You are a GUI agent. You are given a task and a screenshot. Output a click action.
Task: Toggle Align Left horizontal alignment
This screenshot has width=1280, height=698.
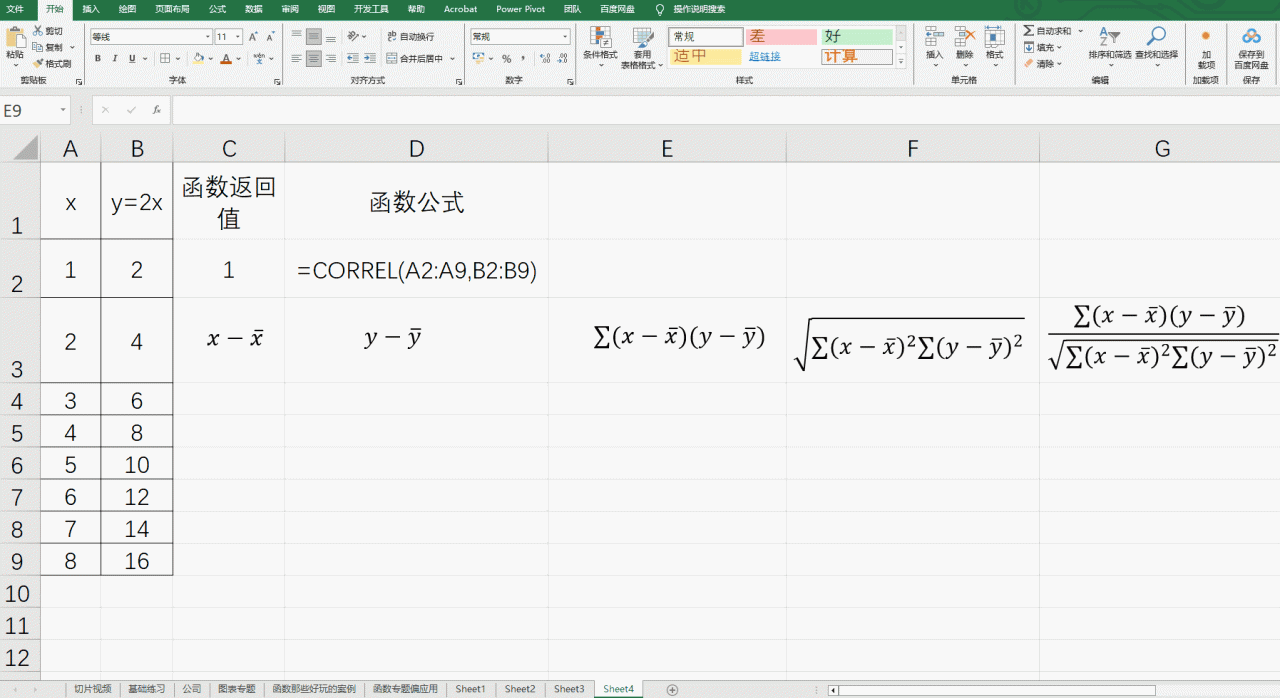tap(296, 59)
